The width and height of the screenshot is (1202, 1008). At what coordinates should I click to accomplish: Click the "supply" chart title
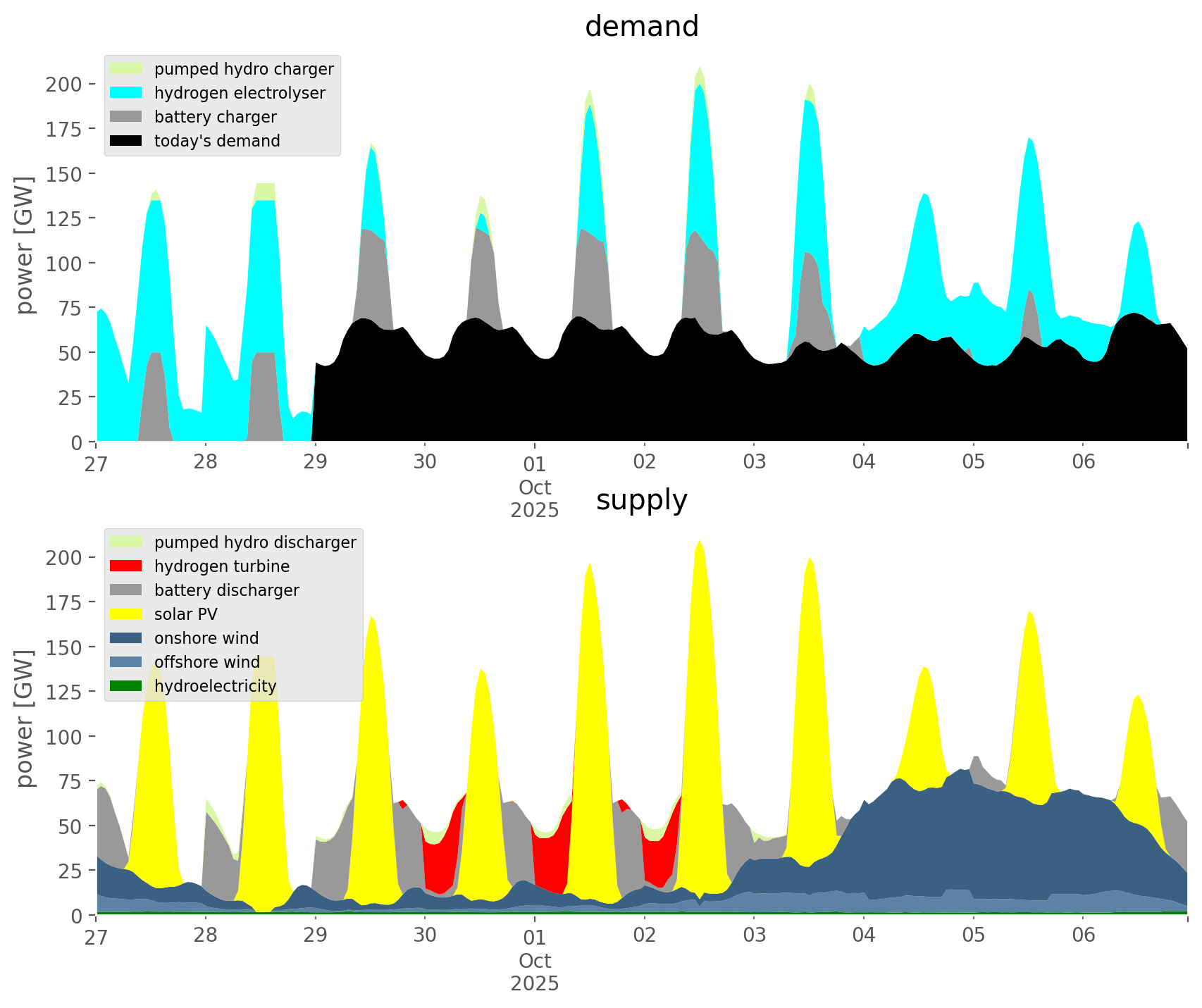click(x=641, y=500)
